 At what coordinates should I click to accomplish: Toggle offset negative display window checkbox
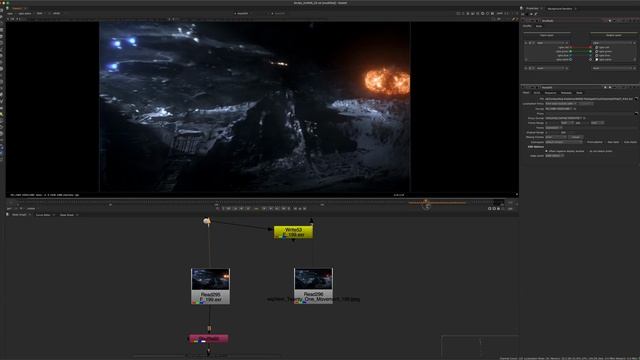(547, 151)
